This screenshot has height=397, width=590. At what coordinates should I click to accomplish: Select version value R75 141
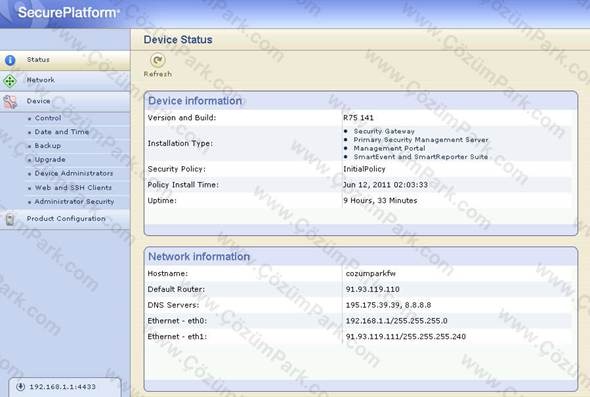[x=358, y=118]
